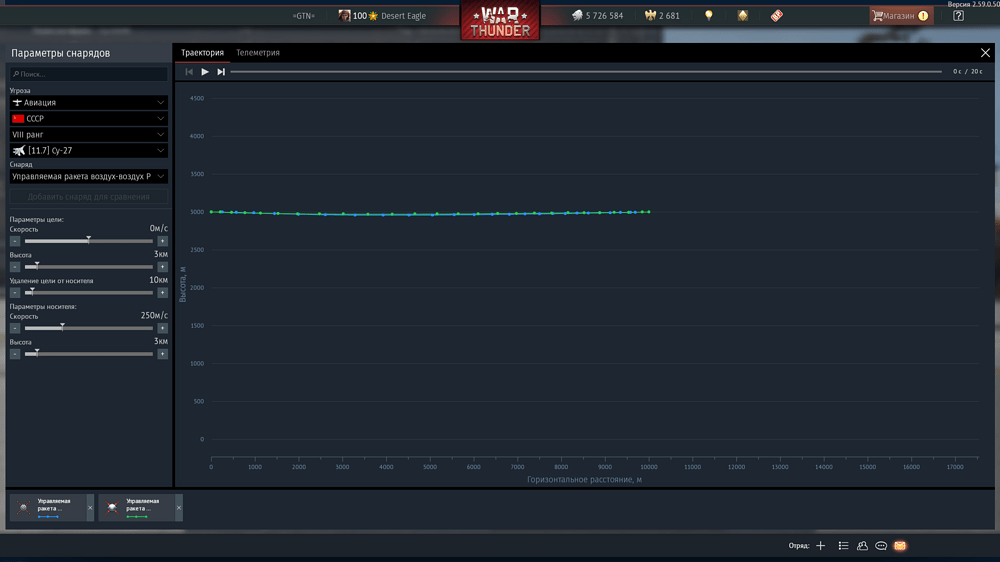Select the green-line missile card

(x=136, y=508)
